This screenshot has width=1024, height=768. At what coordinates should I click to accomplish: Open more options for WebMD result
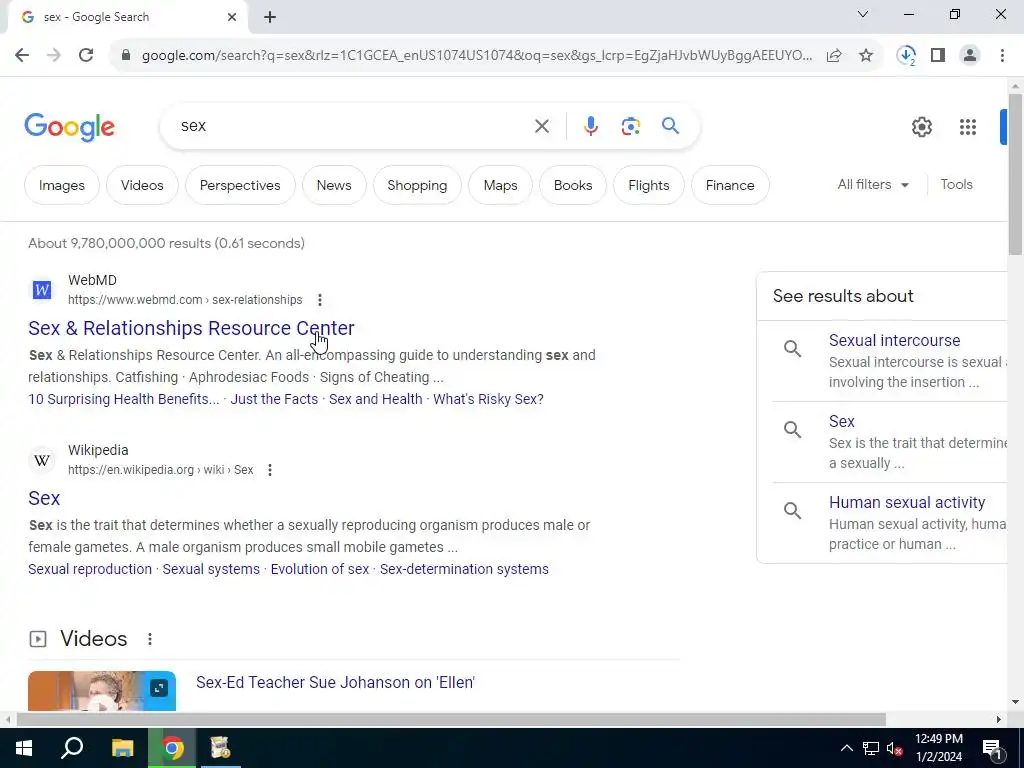coord(319,300)
